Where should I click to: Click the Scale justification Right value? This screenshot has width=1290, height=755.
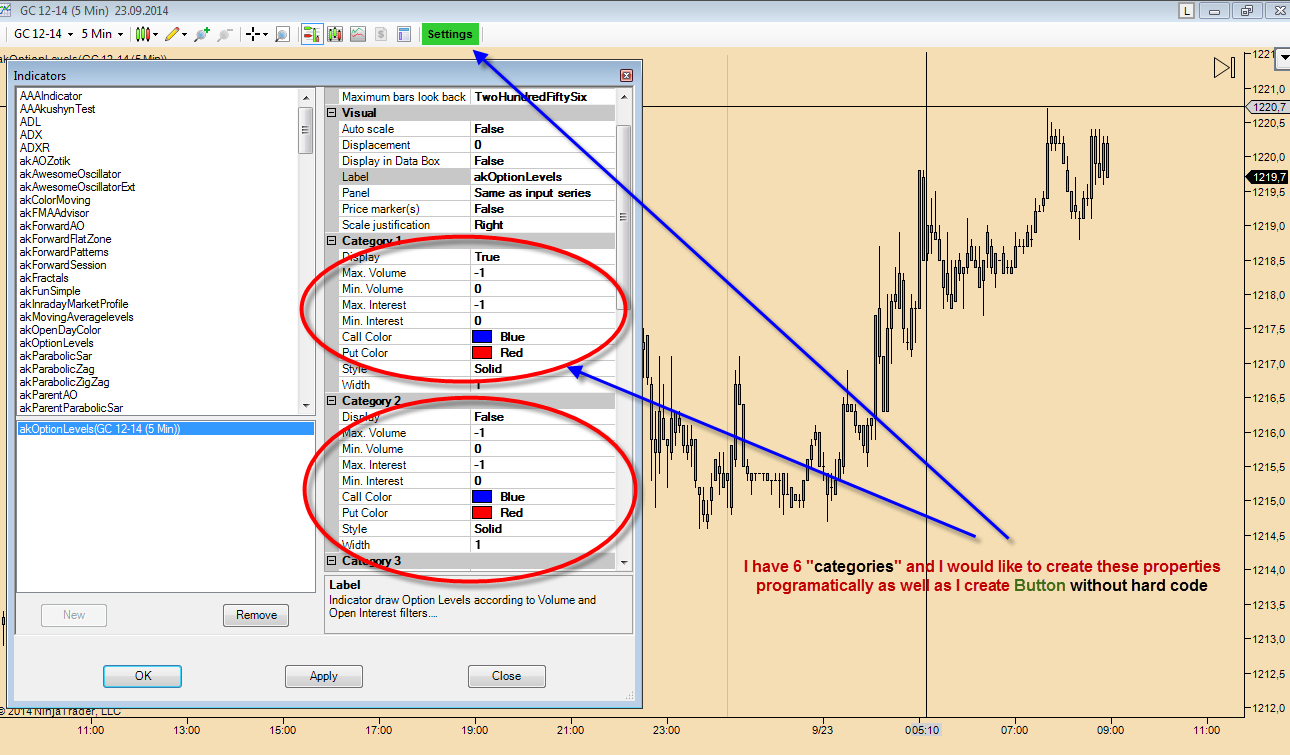(543, 225)
